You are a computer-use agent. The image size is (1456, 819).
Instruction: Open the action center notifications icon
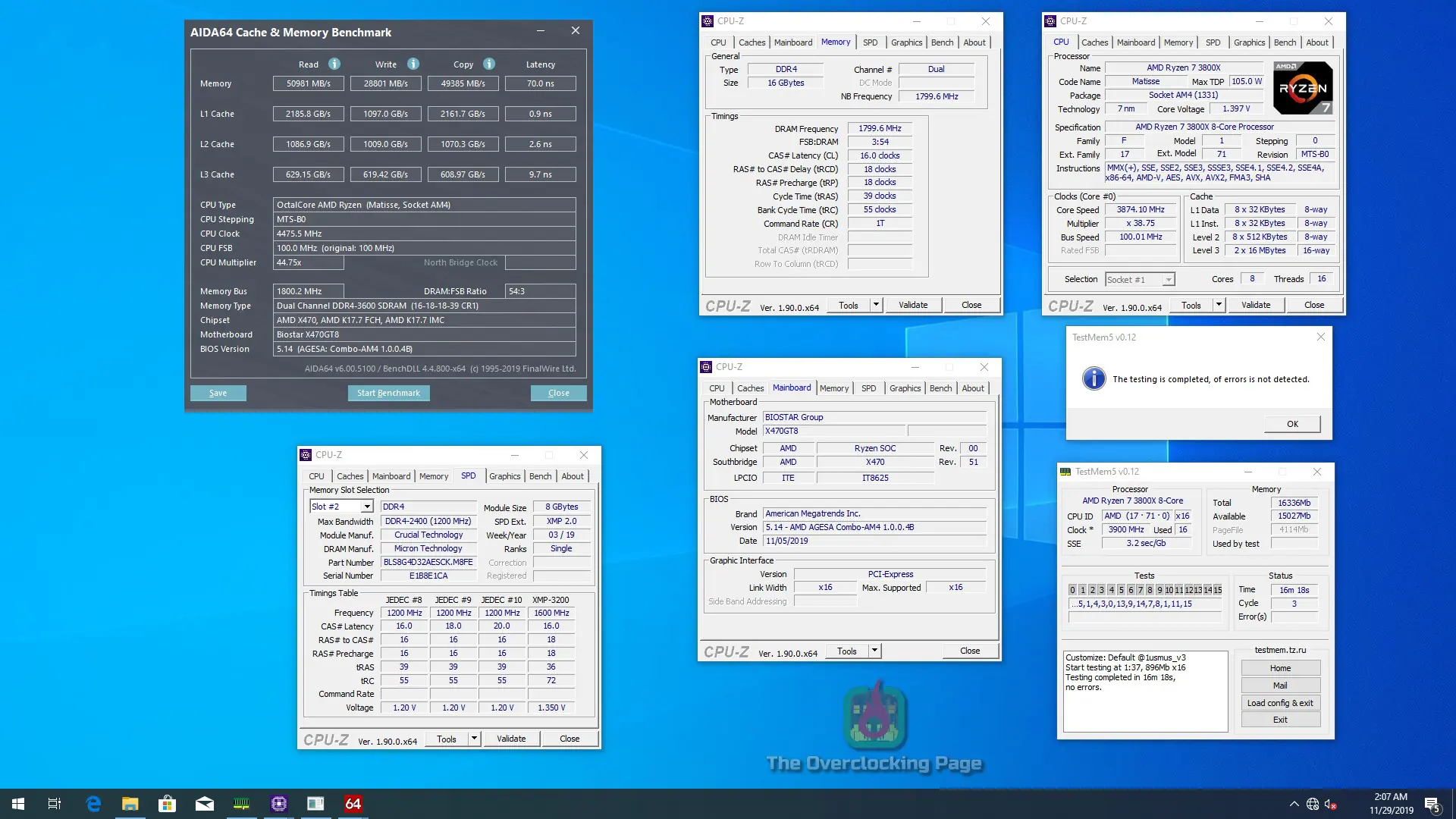point(1432,804)
